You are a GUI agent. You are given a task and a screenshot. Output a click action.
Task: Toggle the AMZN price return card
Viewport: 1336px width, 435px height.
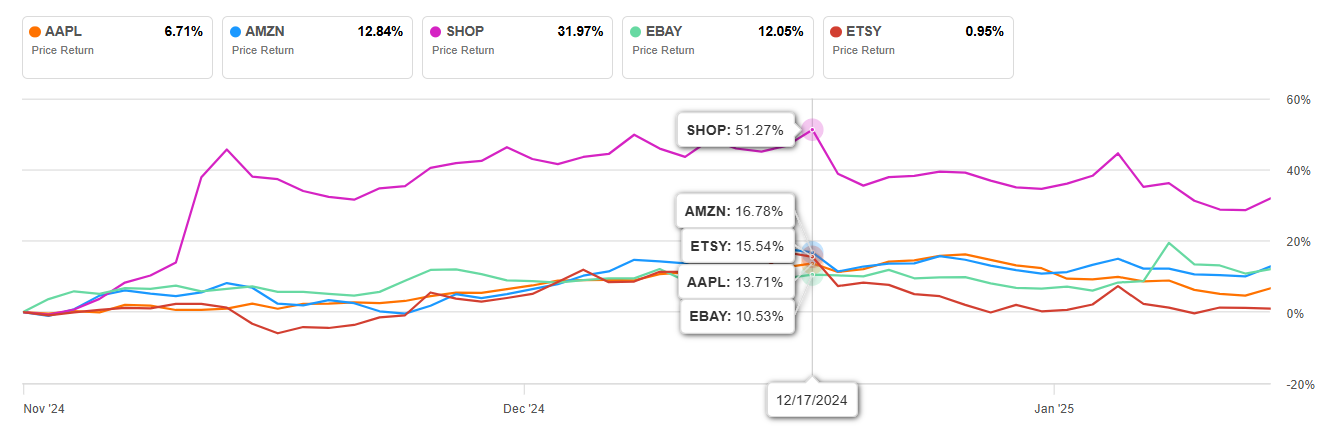(317, 47)
